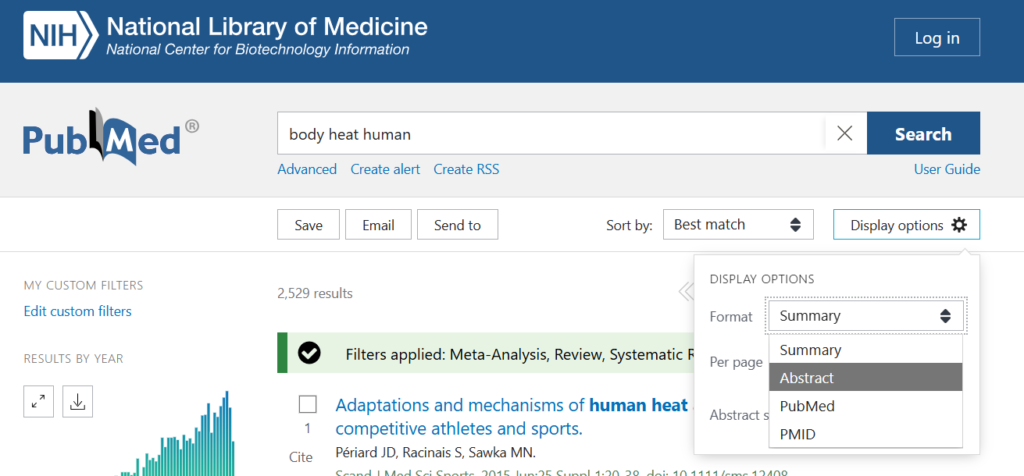Open the PubMed logo home link
Viewport: 1024px width, 476px height.
(111, 137)
